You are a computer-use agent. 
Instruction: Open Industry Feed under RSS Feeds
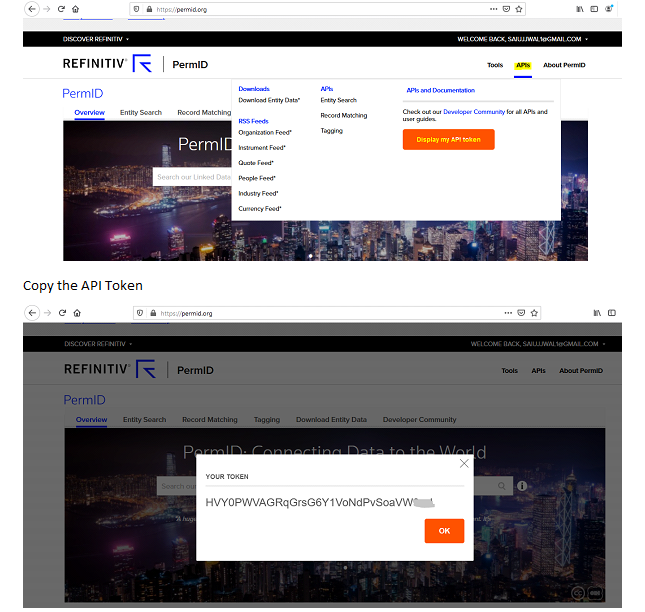(x=258, y=193)
